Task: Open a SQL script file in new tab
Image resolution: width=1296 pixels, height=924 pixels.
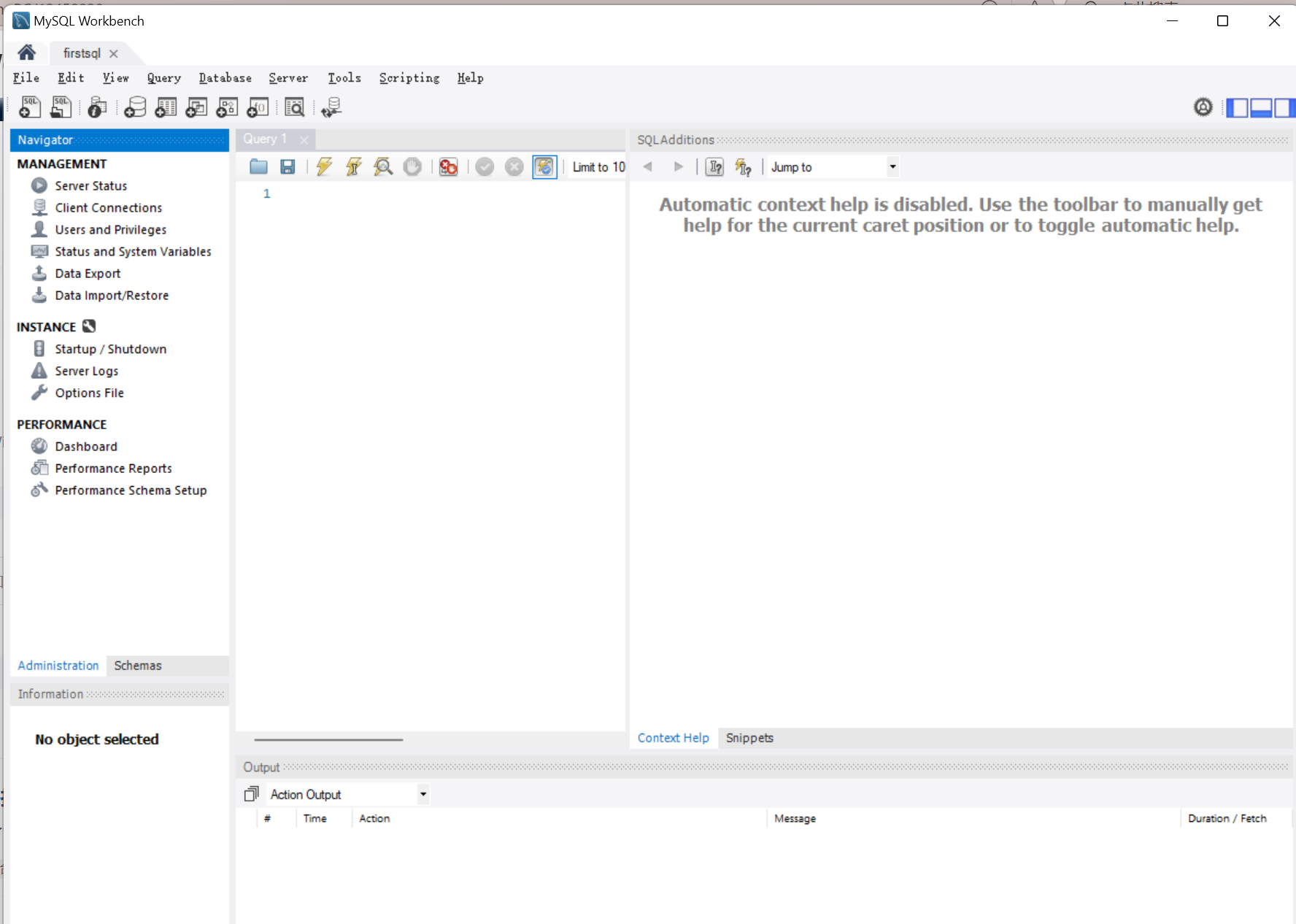Action: coord(61,107)
